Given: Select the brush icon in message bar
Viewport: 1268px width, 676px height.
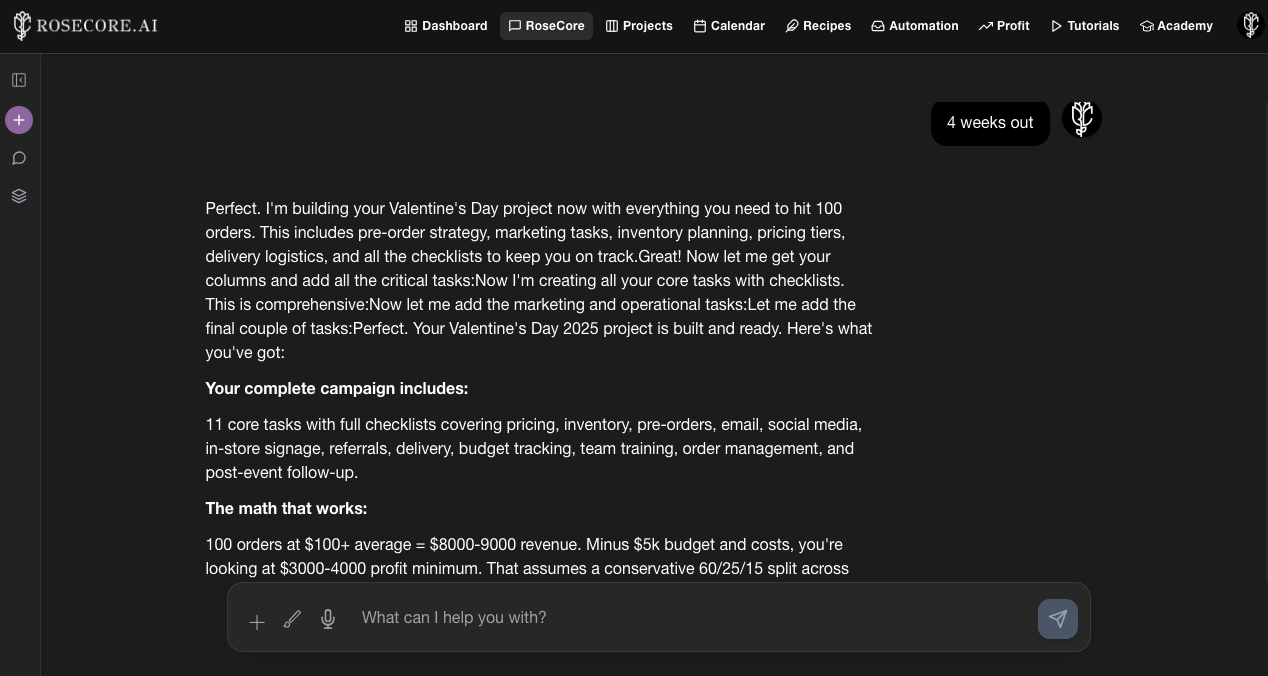Looking at the screenshot, I should [x=292, y=620].
